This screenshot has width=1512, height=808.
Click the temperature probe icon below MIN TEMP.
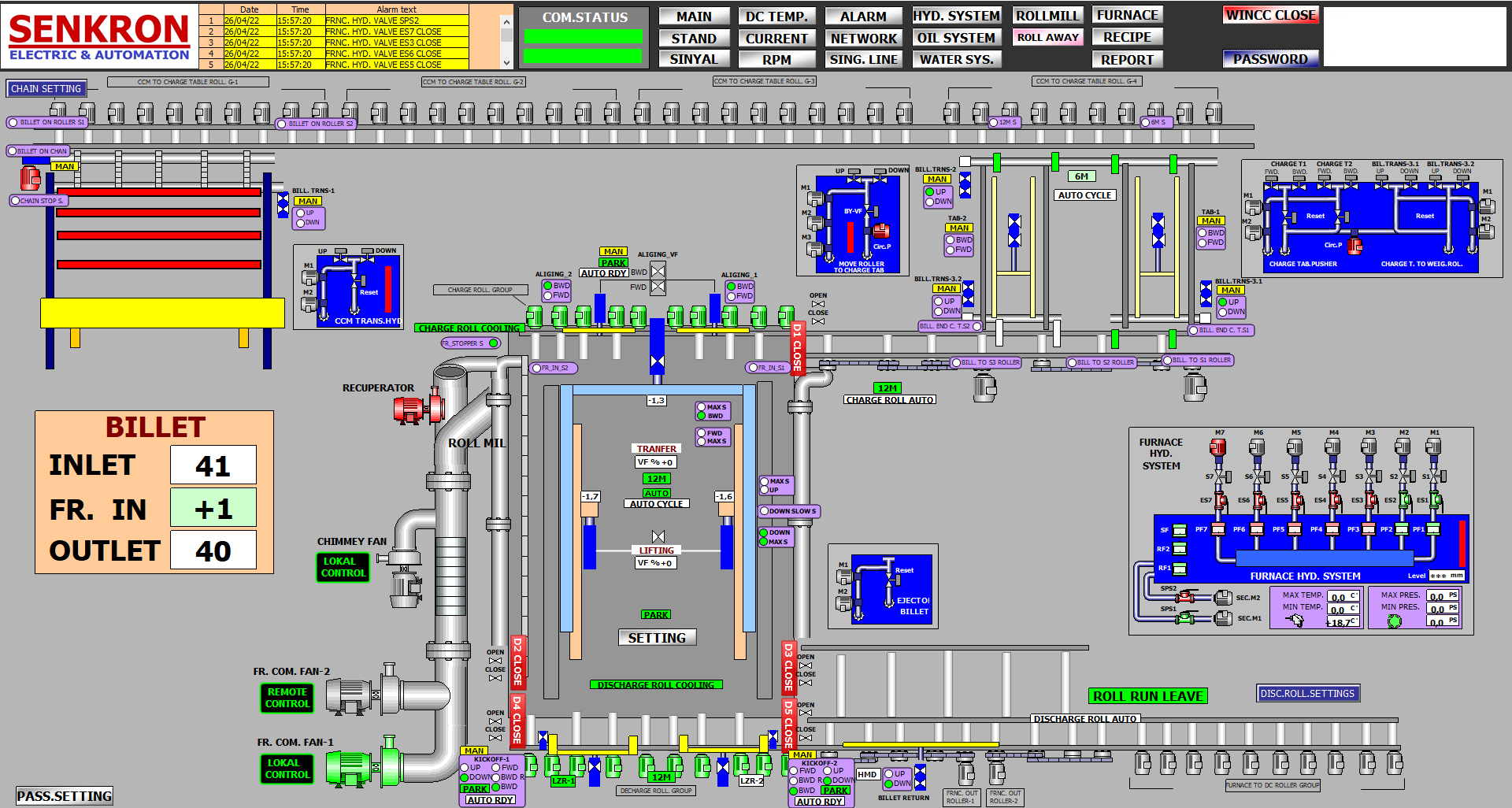(1295, 621)
